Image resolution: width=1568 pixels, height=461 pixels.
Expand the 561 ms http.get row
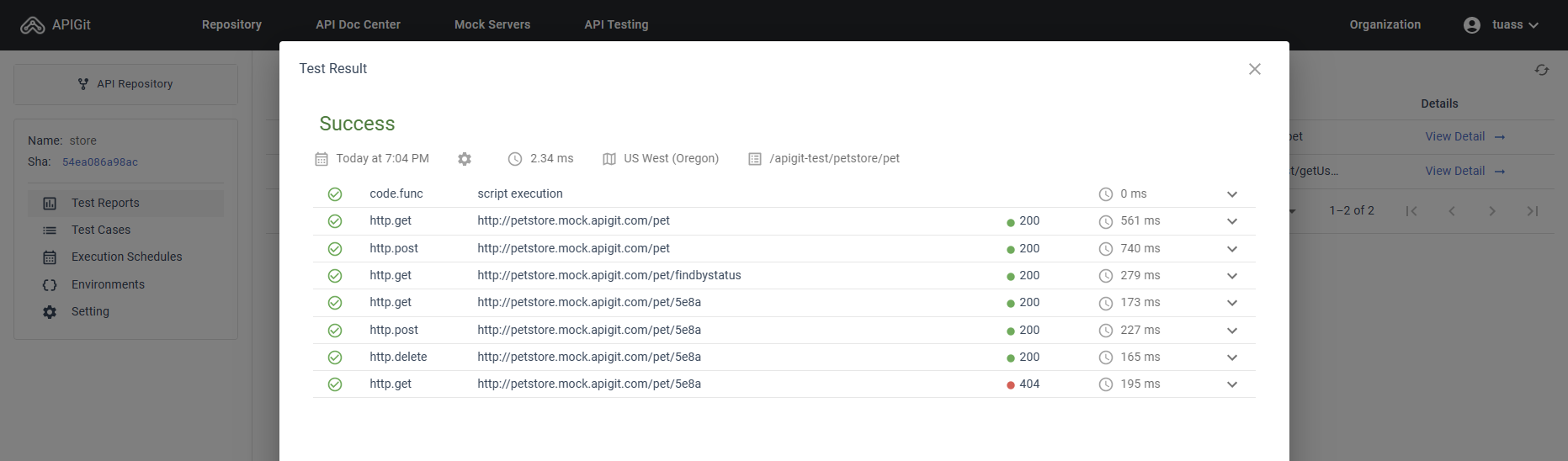coord(1232,221)
